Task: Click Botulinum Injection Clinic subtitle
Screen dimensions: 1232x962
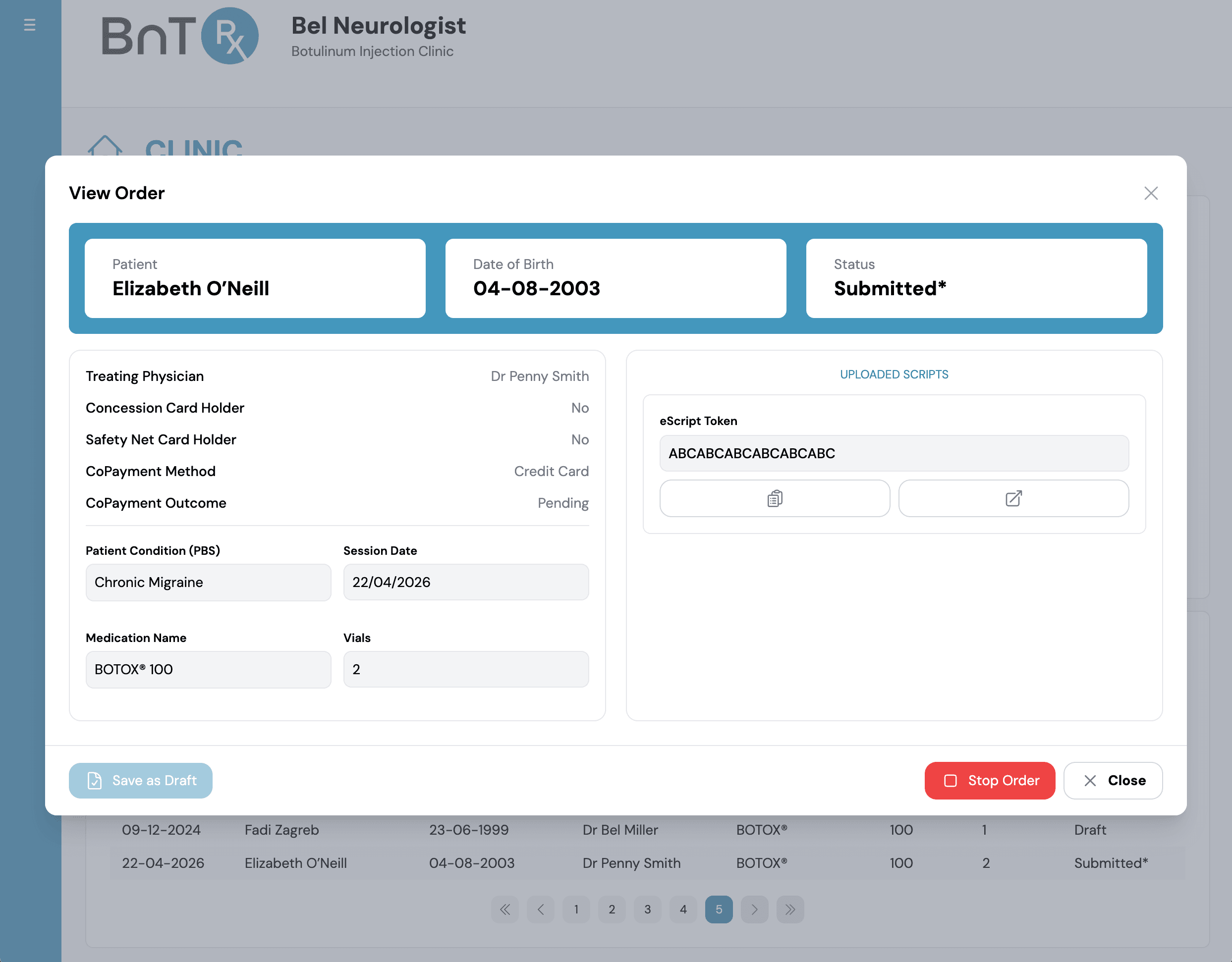Action: tap(372, 52)
